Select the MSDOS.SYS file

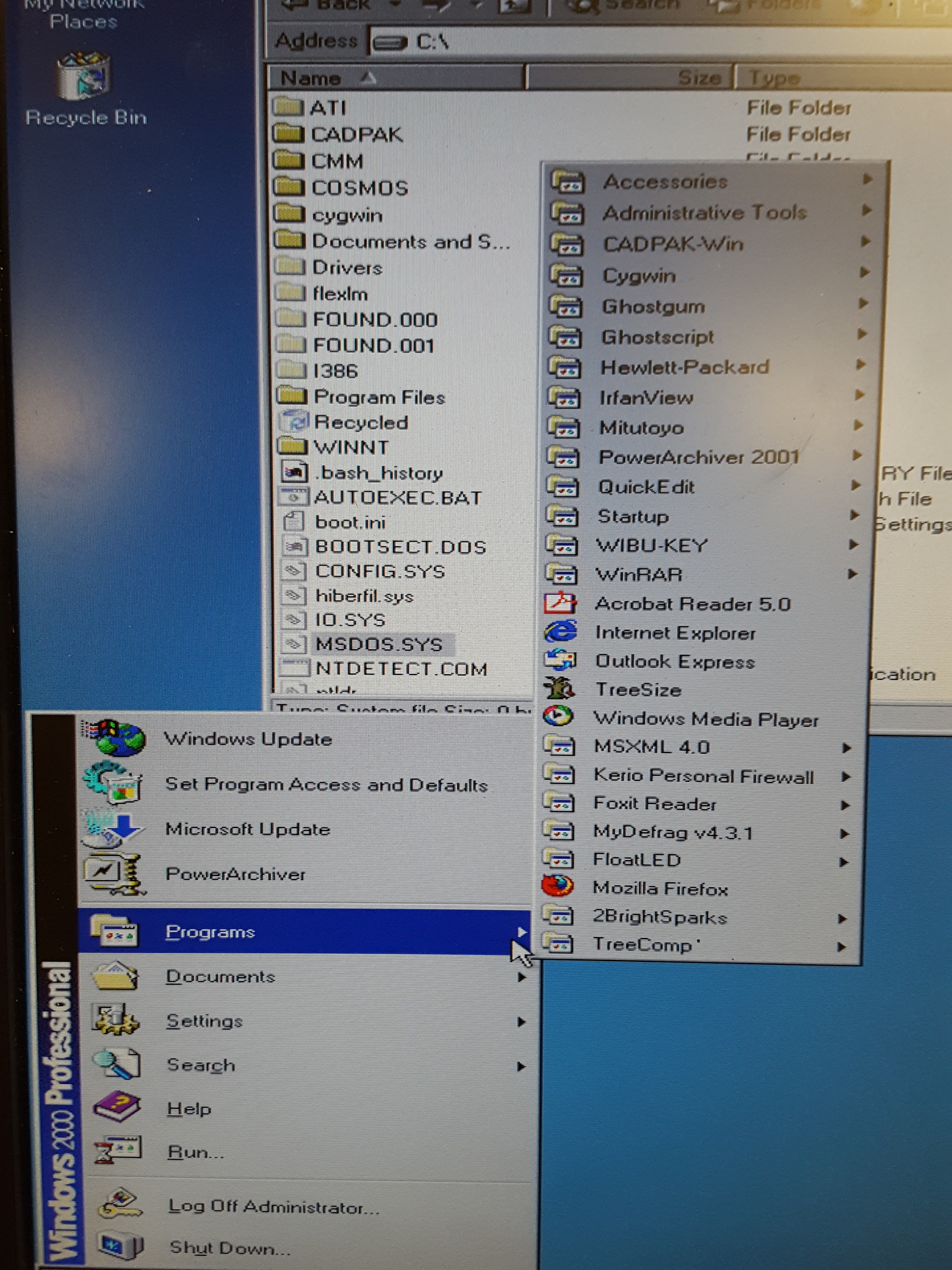tap(378, 644)
